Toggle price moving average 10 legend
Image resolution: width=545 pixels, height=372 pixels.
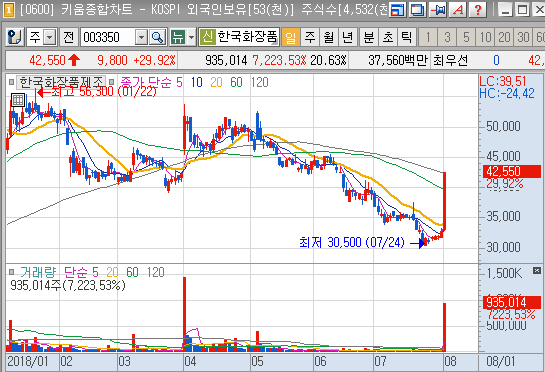(196, 82)
